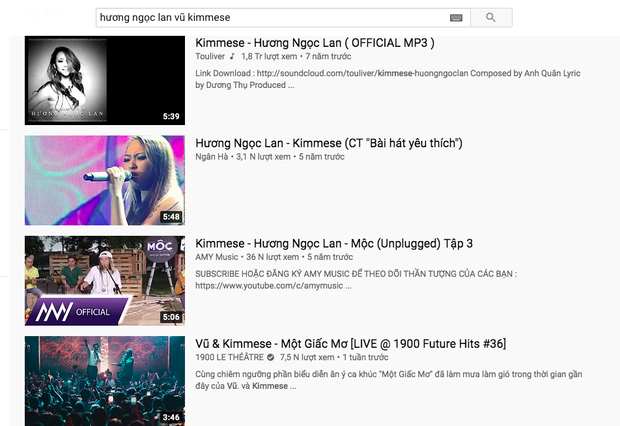Open title 'Hương Ngọc Lan - Kimmese (CT "Bài hát yêu thích")'

(329, 143)
